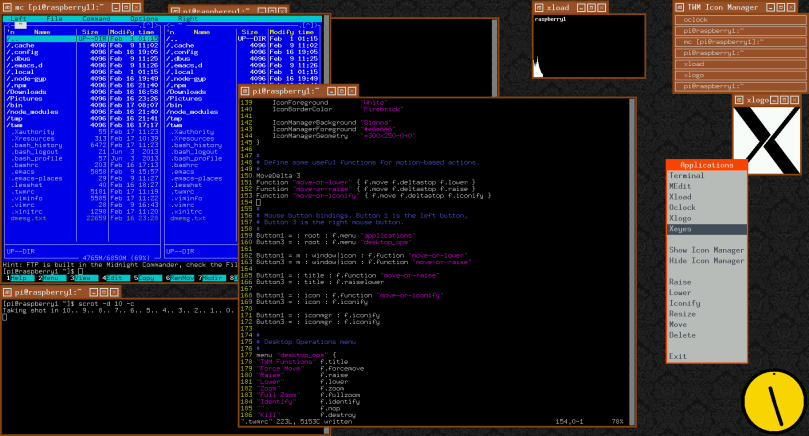The image size is (809, 436).
Task: Click vim line 177 menu "desktop_ops"
Action: 296,355
